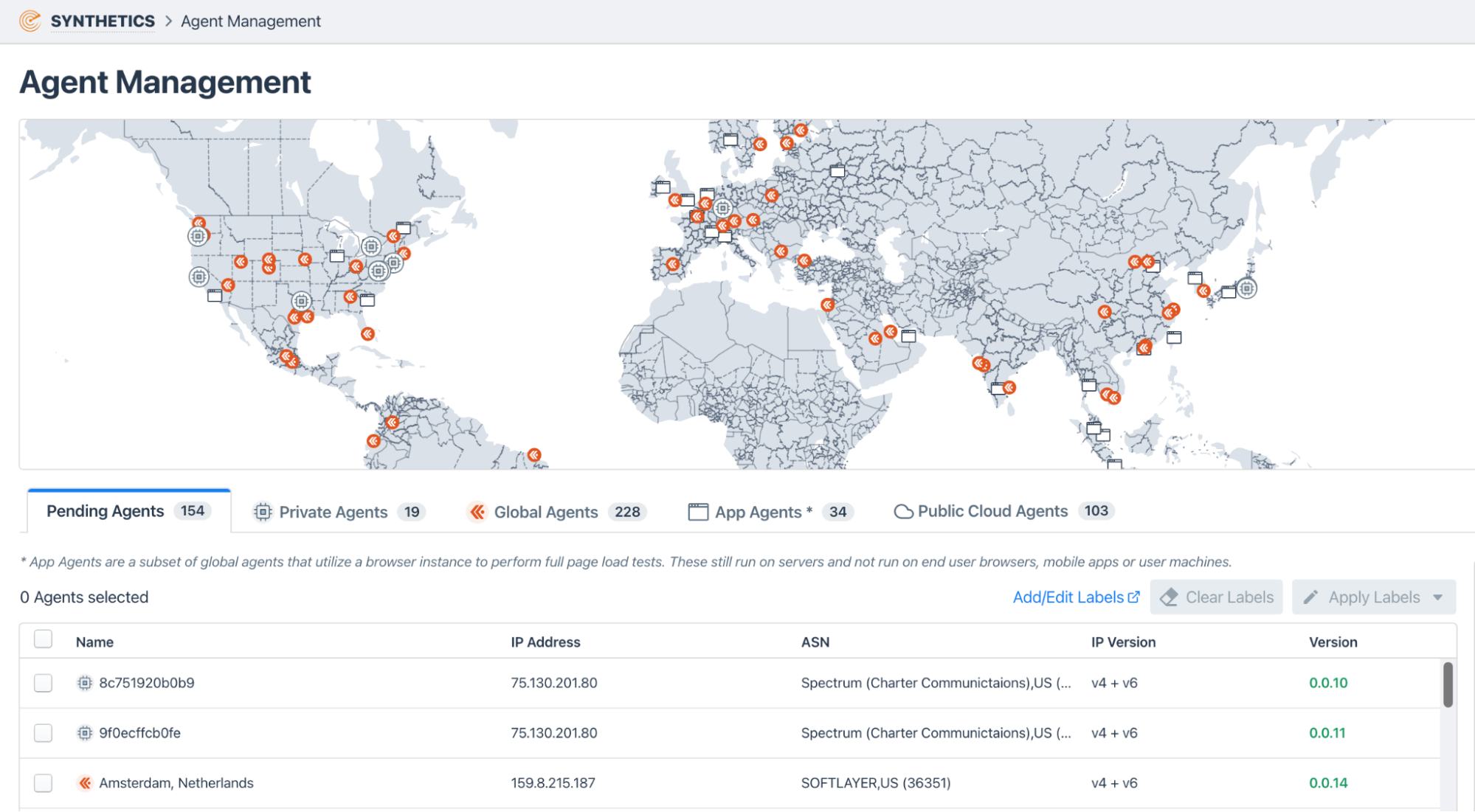Screen dimensions: 1475x812
Task: Click the App Agents browser window icon
Action: (697, 512)
